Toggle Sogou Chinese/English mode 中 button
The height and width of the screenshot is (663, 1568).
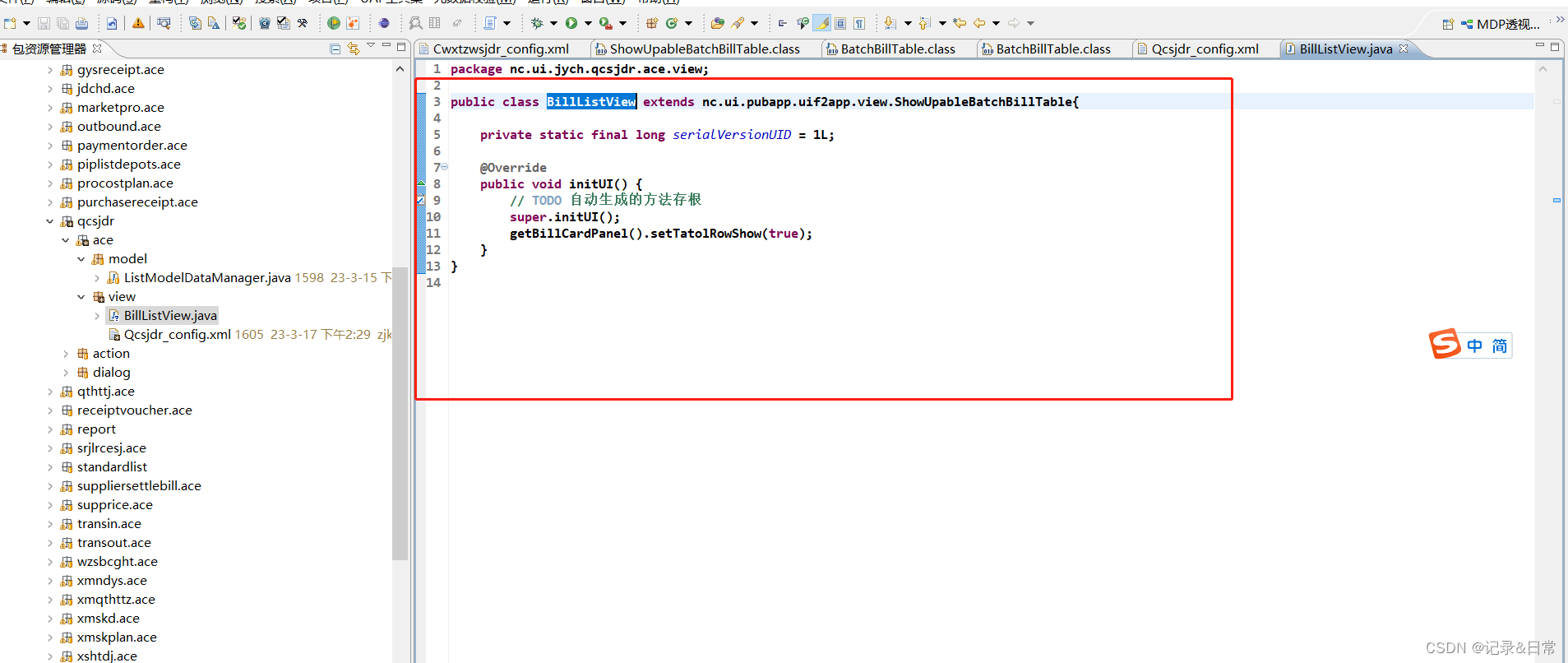pos(1475,345)
